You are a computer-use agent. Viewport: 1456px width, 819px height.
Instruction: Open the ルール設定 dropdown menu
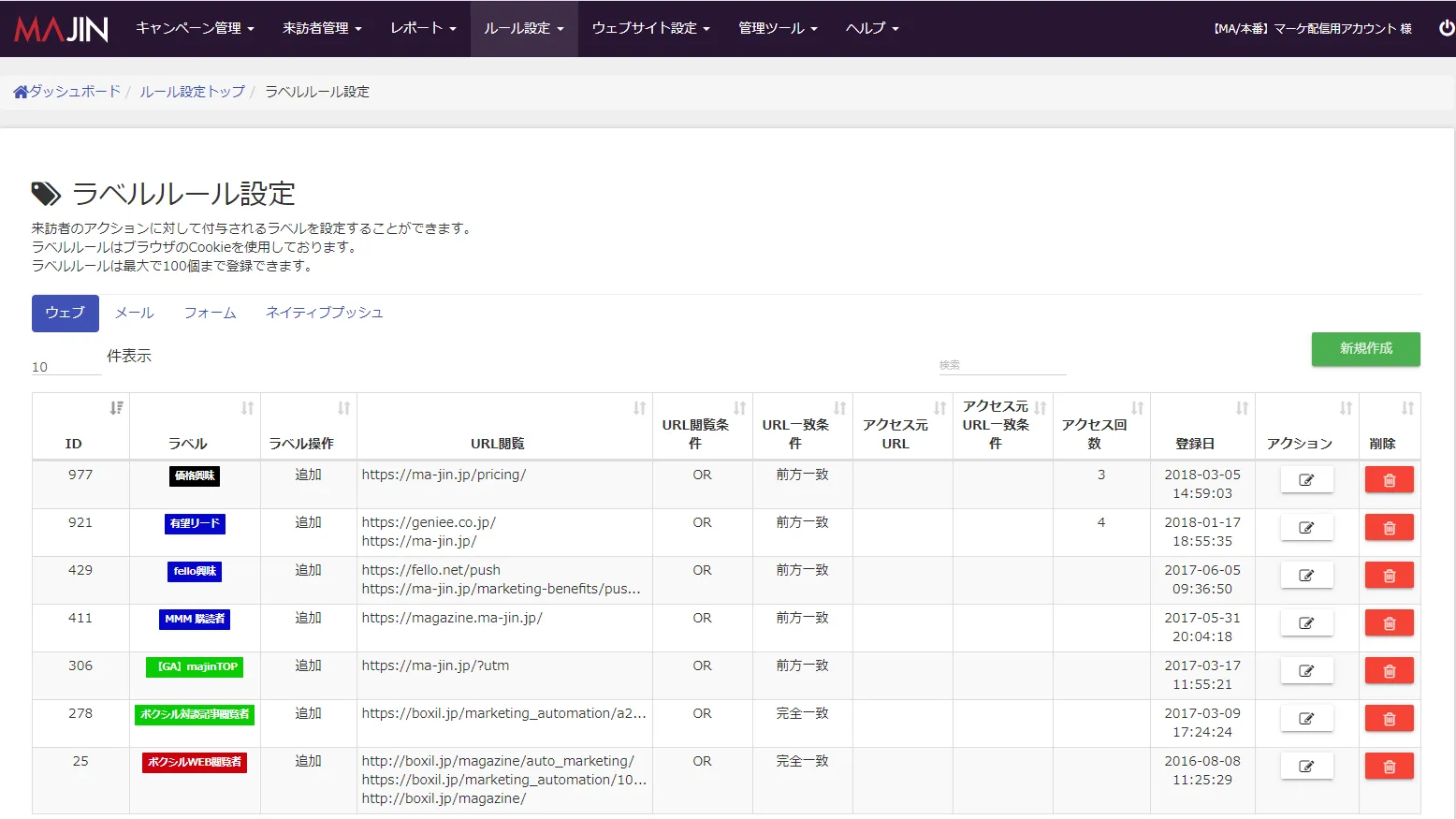(x=524, y=28)
